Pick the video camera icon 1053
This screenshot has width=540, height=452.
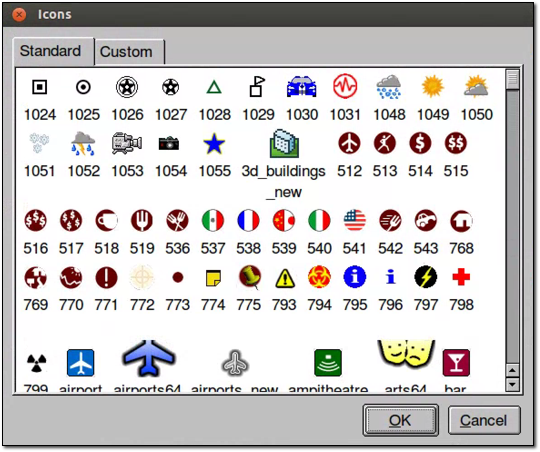click(127, 143)
